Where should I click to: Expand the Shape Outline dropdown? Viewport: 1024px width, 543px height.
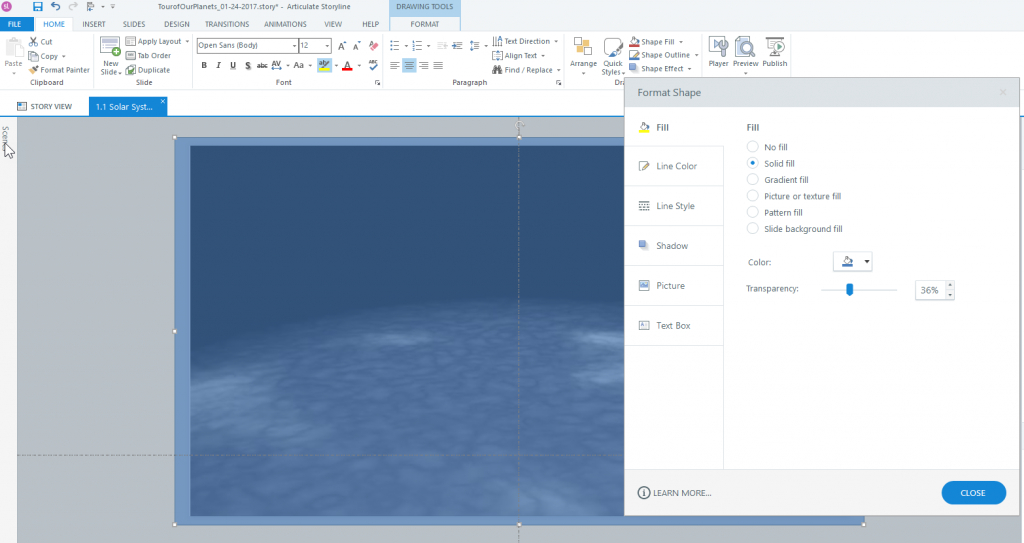click(x=696, y=56)
